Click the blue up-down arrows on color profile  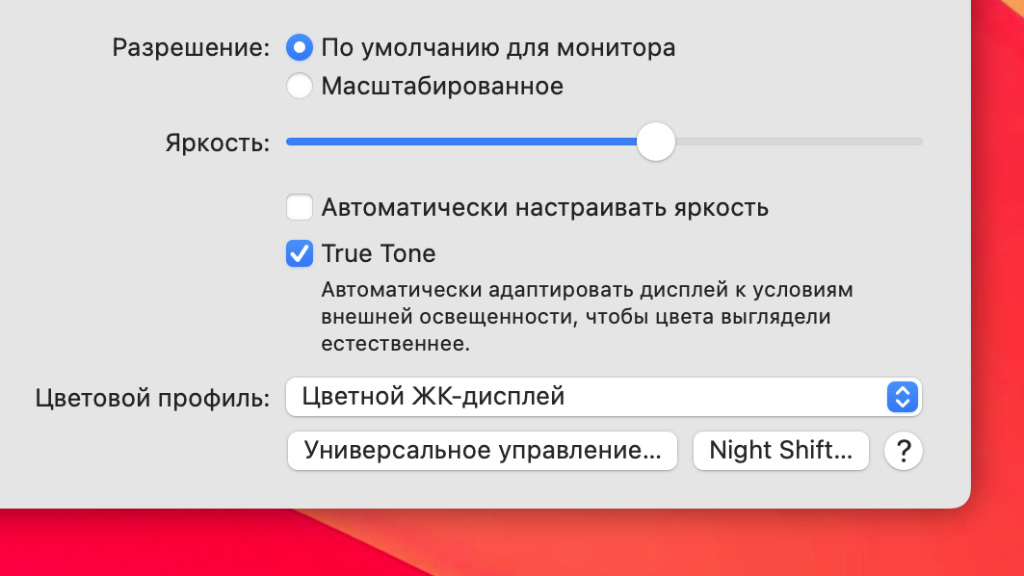[x=901, y=397]
